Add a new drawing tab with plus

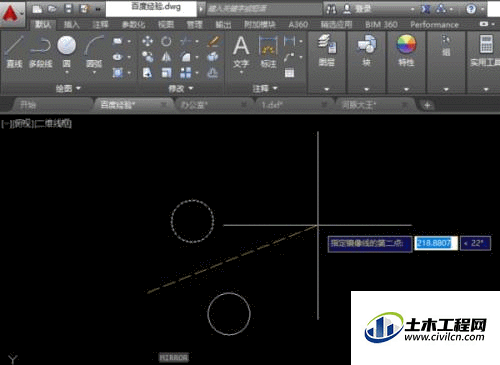tap(427, 106)
